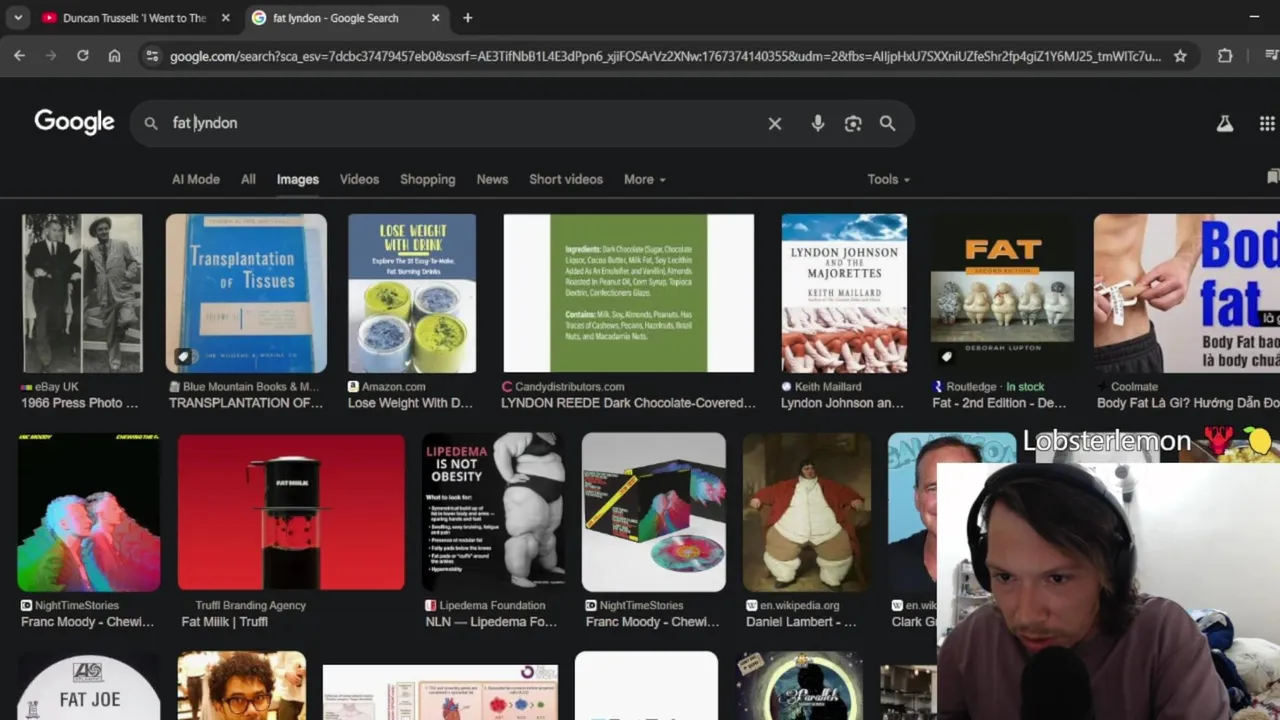Open the Blue Mountain Books source link
The height and width of the screenshot is (720, 1280).
click(244, 386)
